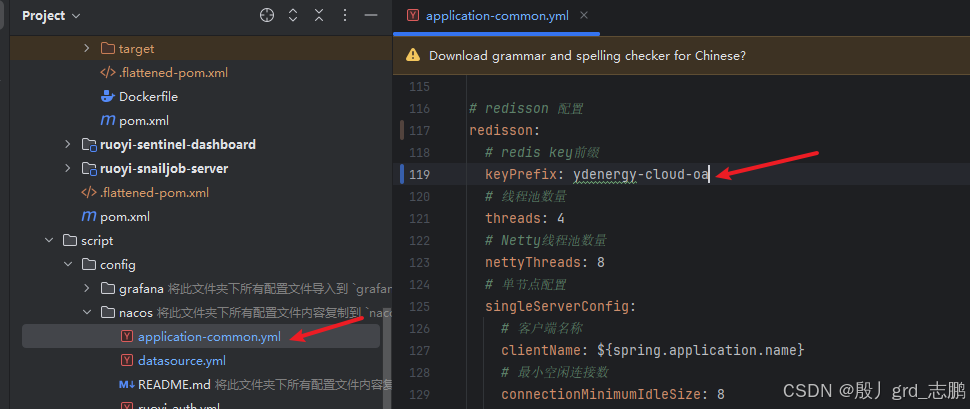The width and height of the screenshot is (970, 409).
Task: Click the # 线程池数量 comment
Action: point(526,197)
